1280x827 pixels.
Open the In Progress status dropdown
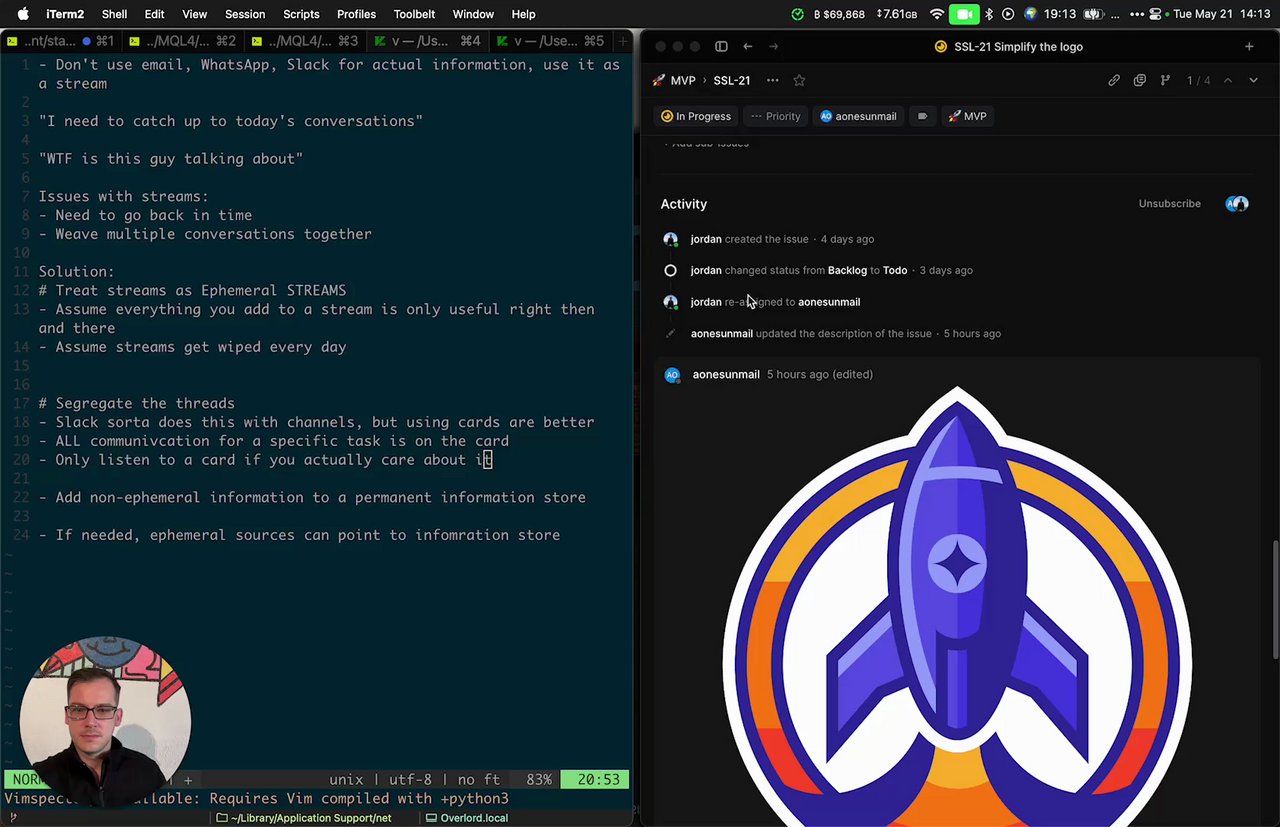[x=696, y=116]
